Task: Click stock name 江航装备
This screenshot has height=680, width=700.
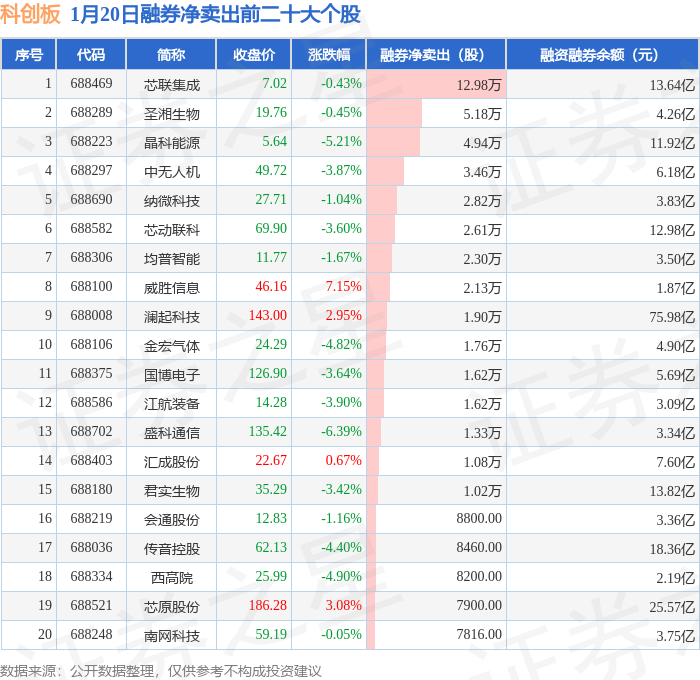Action: [171, 404]
